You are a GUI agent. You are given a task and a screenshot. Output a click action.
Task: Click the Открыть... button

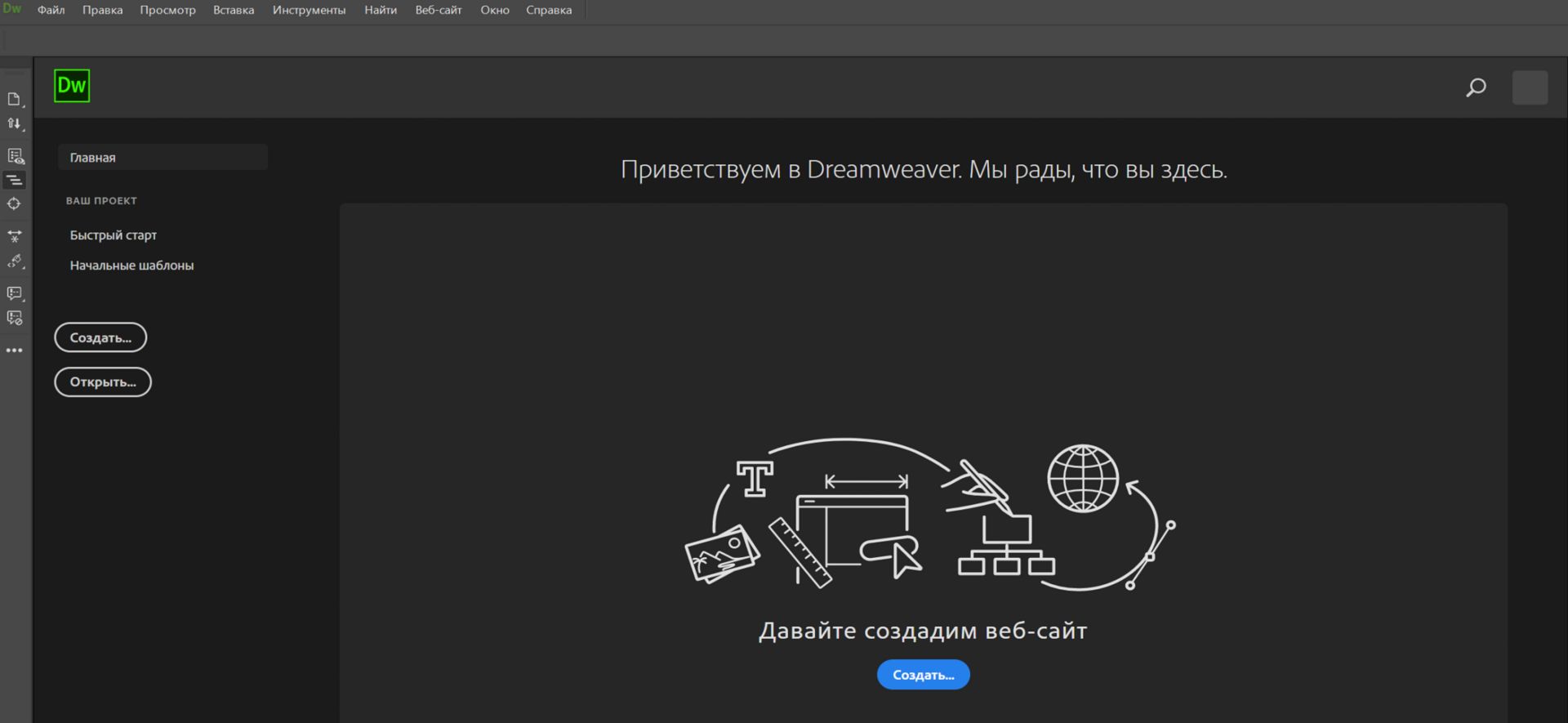pyautogui.click(x=103, y=382)
